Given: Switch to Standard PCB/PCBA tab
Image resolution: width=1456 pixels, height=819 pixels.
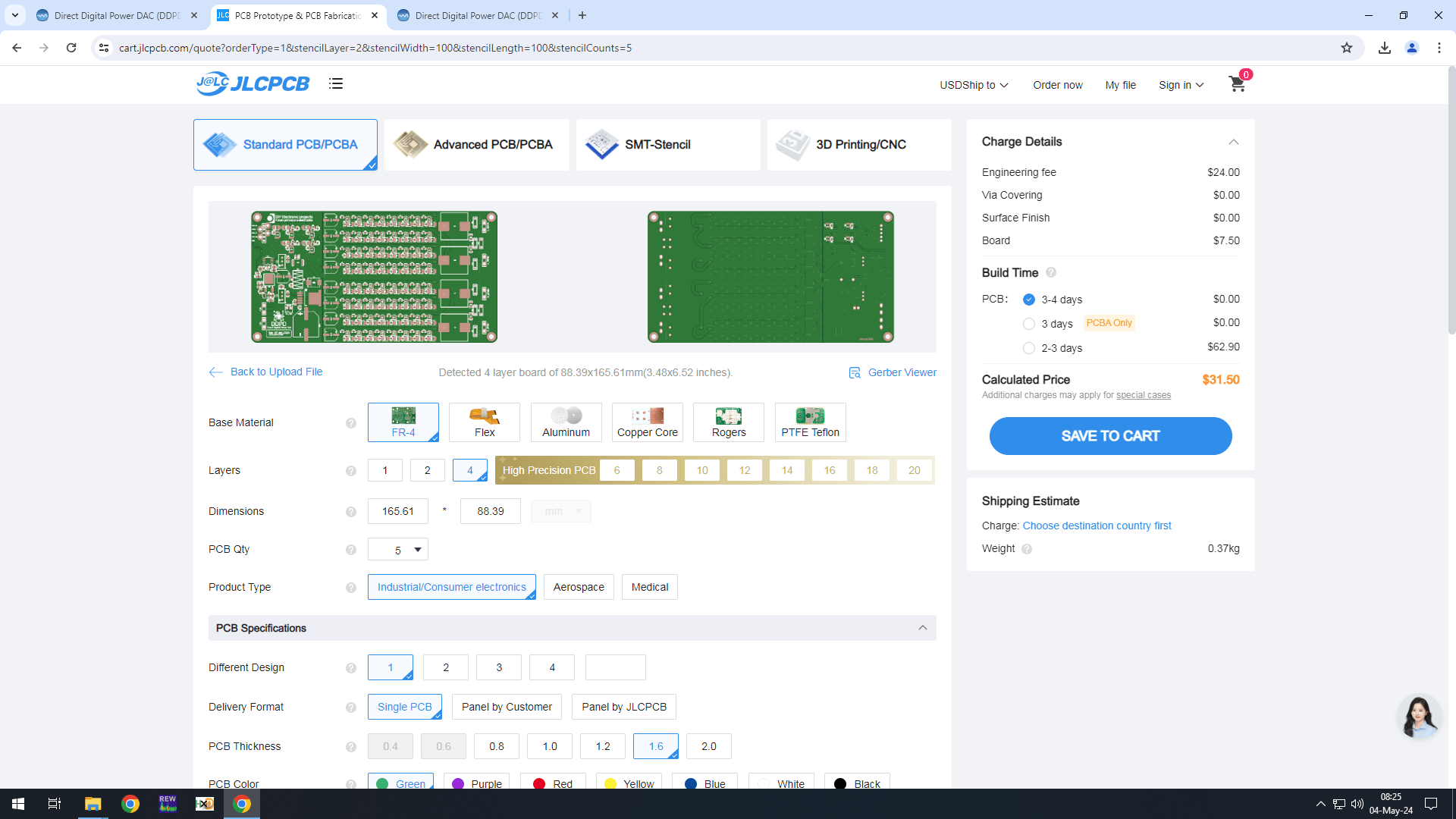Looking at the screenshot, I should [285, 144].
